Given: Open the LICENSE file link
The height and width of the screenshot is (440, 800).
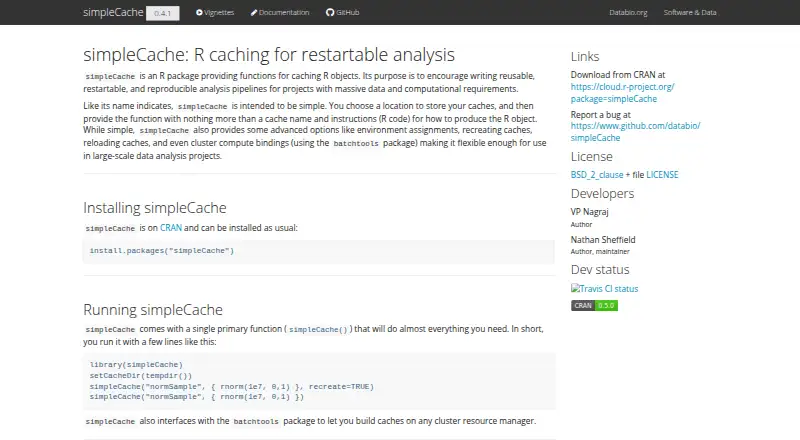Looking at the screenshot, I should tap(662, 175).
